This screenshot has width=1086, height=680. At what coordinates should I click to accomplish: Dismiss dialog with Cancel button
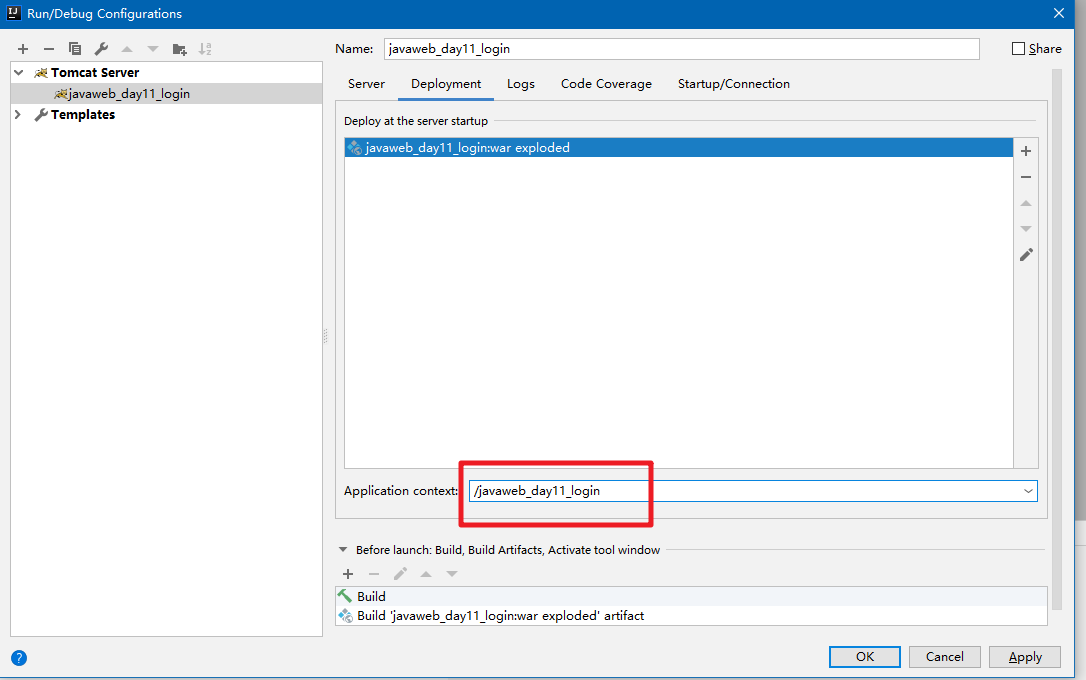pos(945,656)
